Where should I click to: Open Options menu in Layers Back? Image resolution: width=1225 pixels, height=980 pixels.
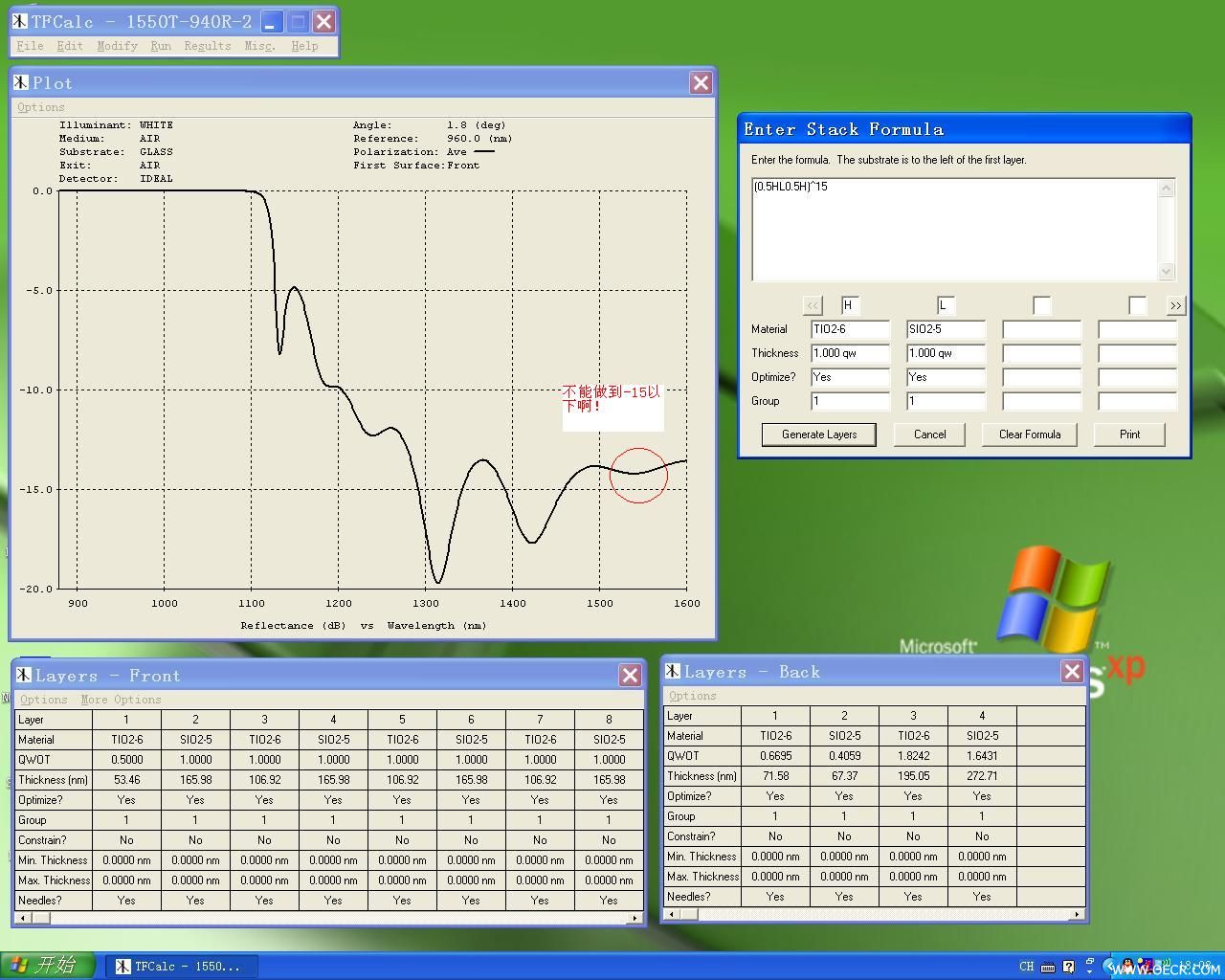tap(692, 696)
